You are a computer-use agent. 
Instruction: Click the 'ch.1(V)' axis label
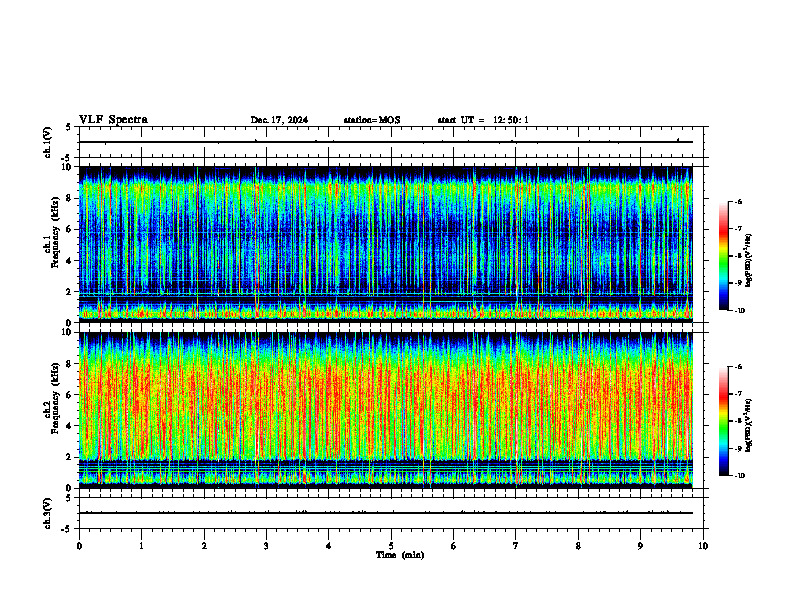48,142
